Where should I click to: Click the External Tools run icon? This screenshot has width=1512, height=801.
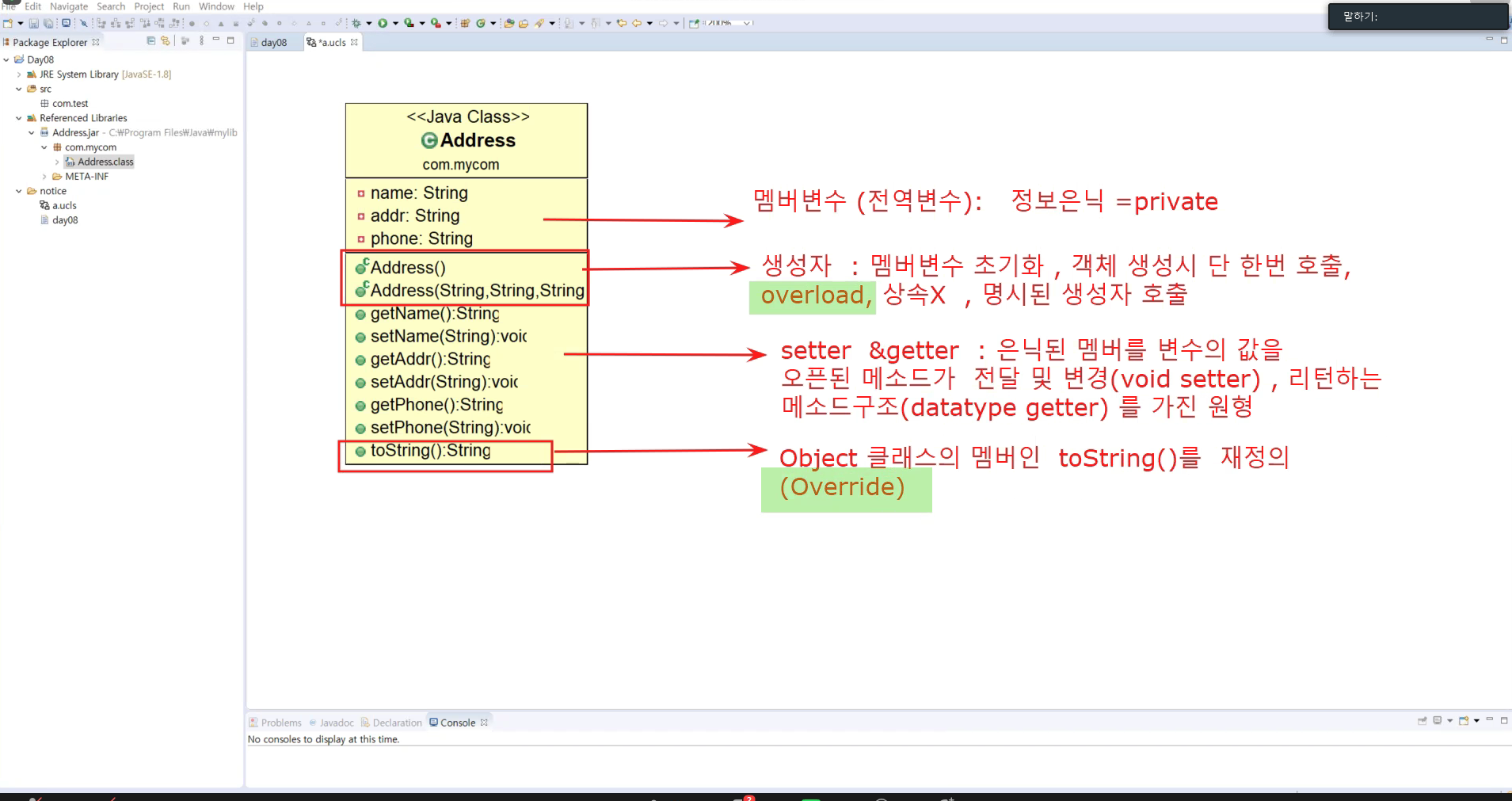click(x=435, y=23)
